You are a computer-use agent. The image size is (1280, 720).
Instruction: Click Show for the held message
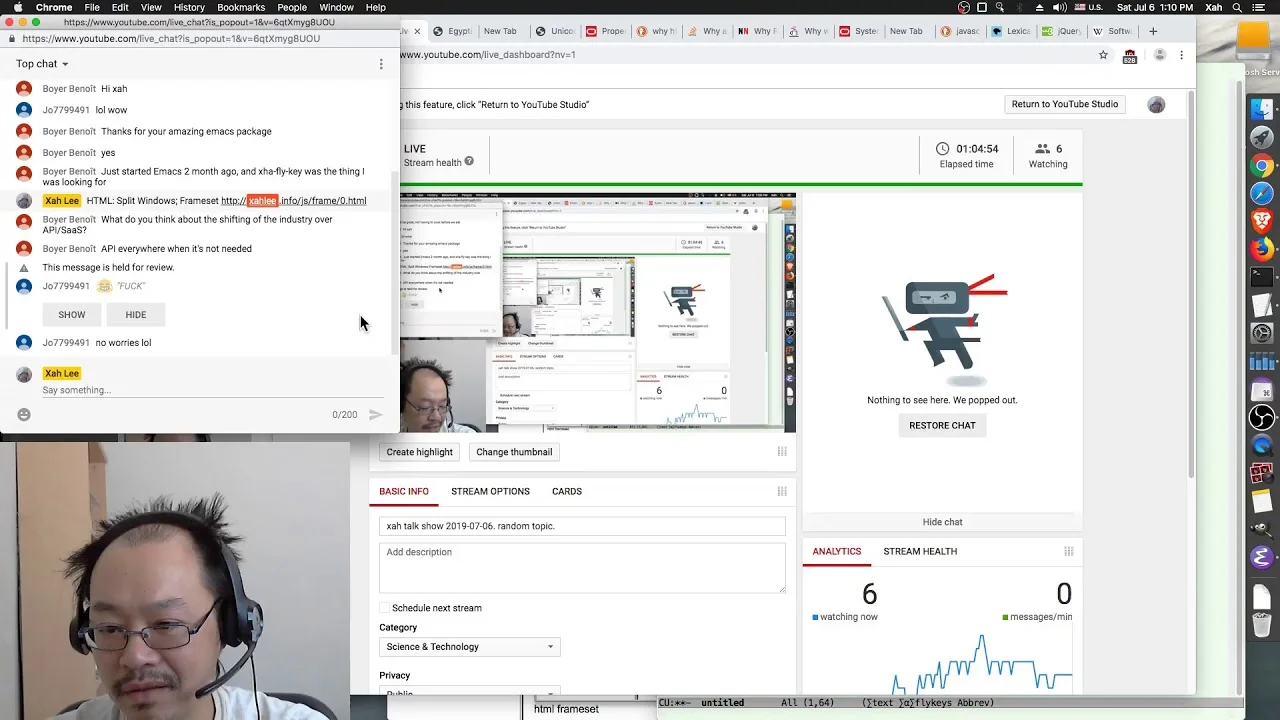click(72, 315)
